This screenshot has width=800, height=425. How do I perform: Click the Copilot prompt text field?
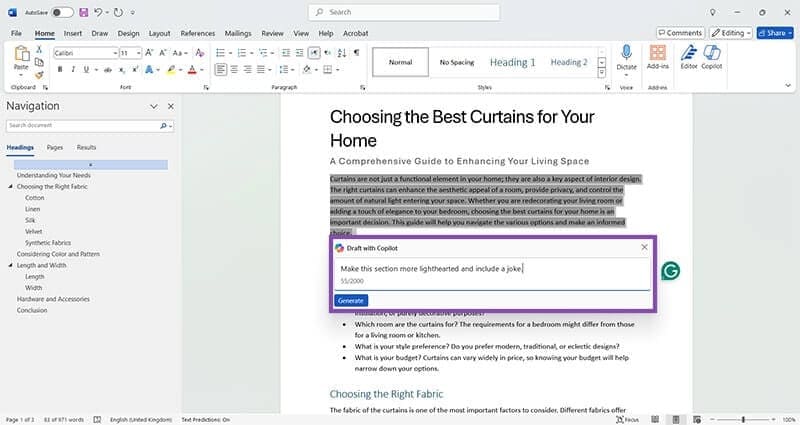click(490, 268)
